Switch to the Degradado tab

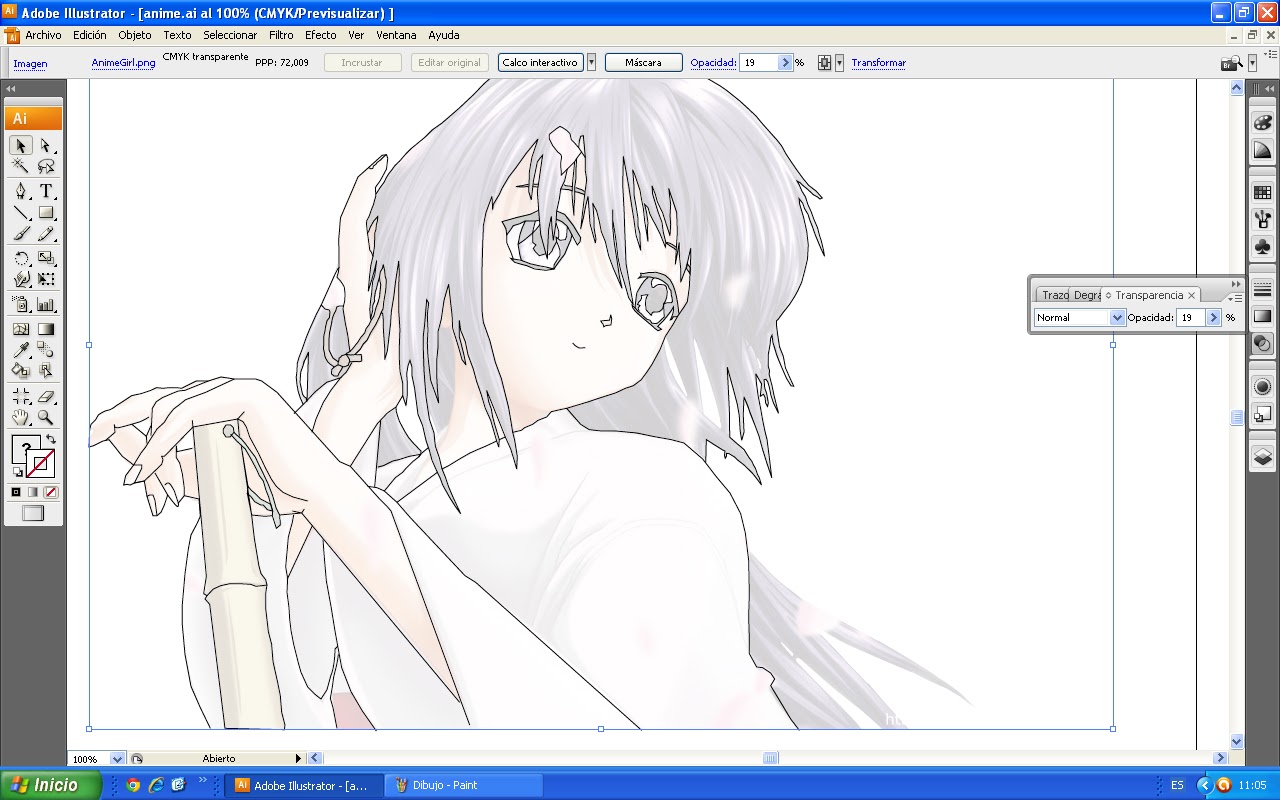(x=1087, y=295)
